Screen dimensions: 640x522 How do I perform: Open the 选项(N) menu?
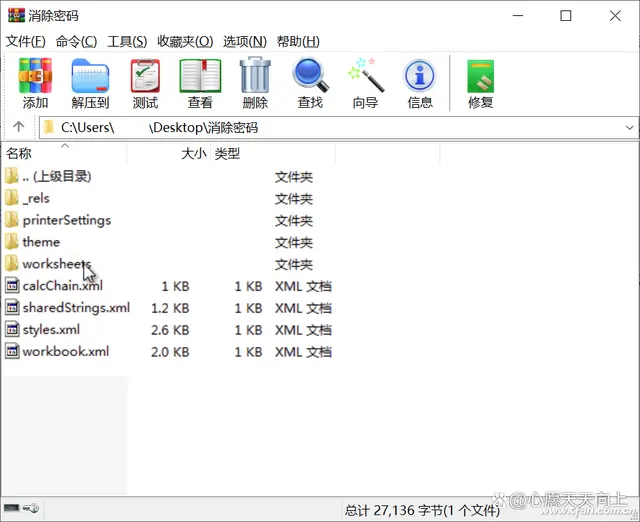(245, 41)
